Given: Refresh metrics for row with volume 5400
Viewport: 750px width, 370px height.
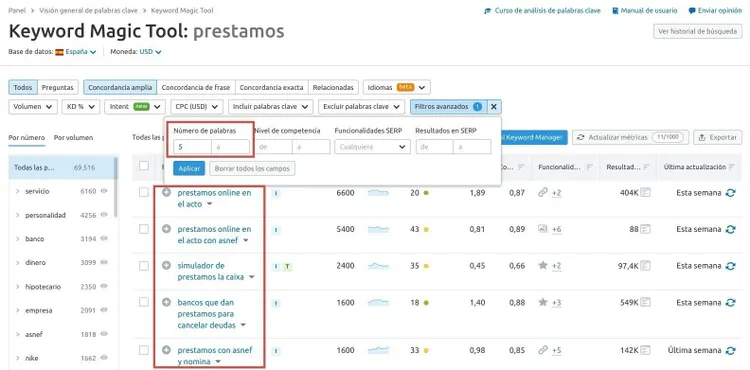Looking at the screenshot, I should click(730, 229).
